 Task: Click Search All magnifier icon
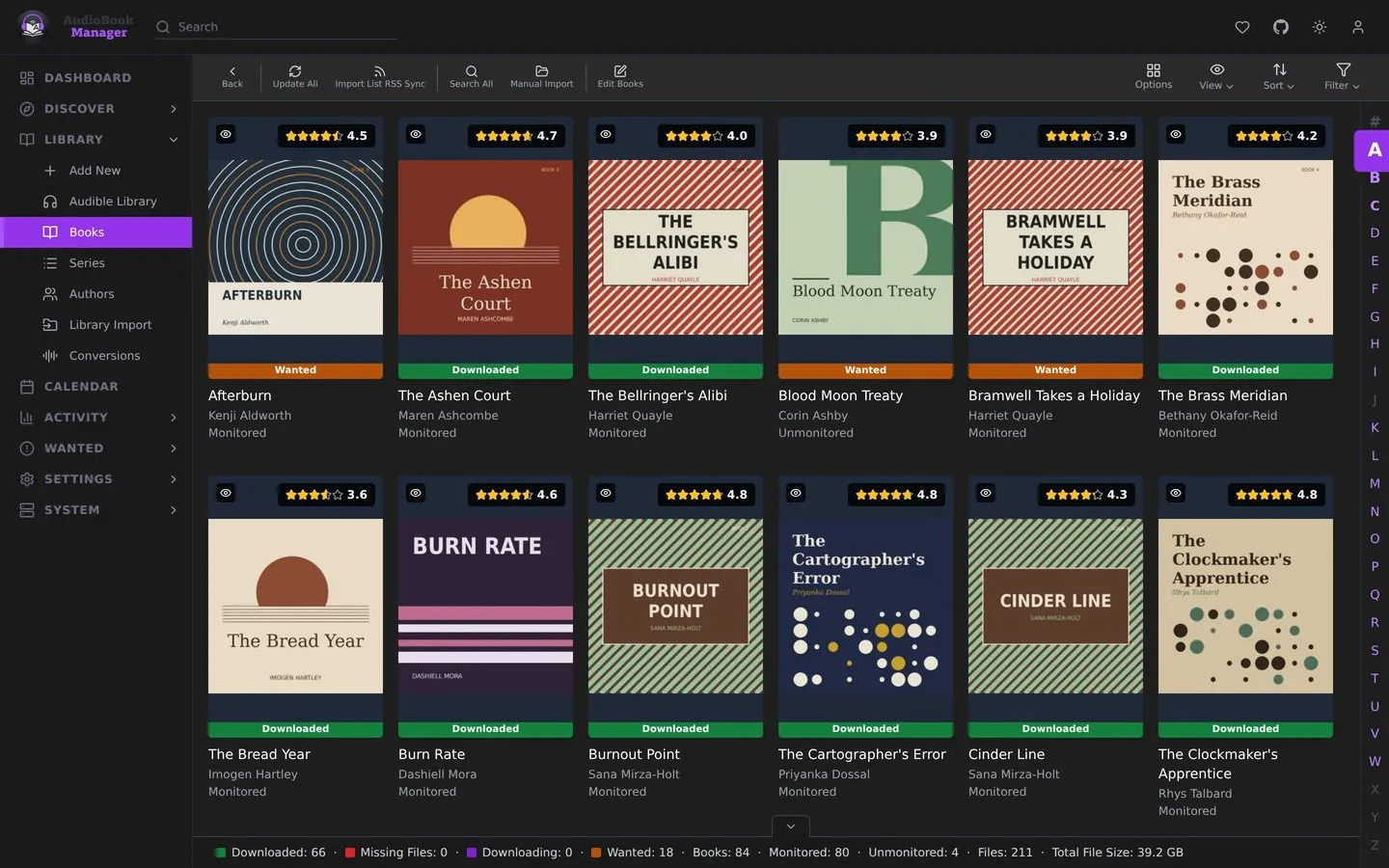pos(472,71)
